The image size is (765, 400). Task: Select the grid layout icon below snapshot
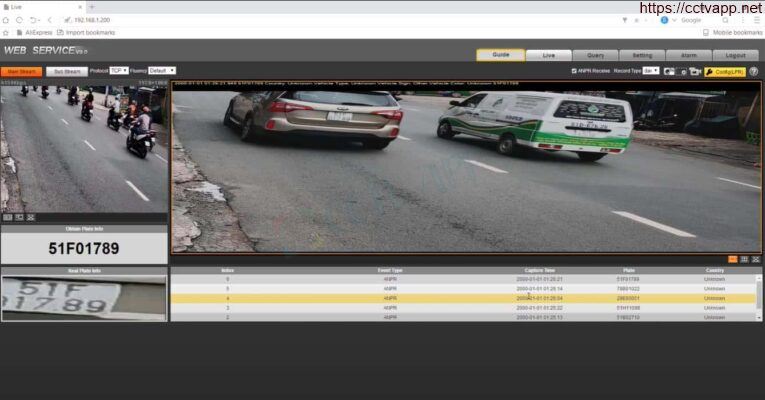point(744,260)
